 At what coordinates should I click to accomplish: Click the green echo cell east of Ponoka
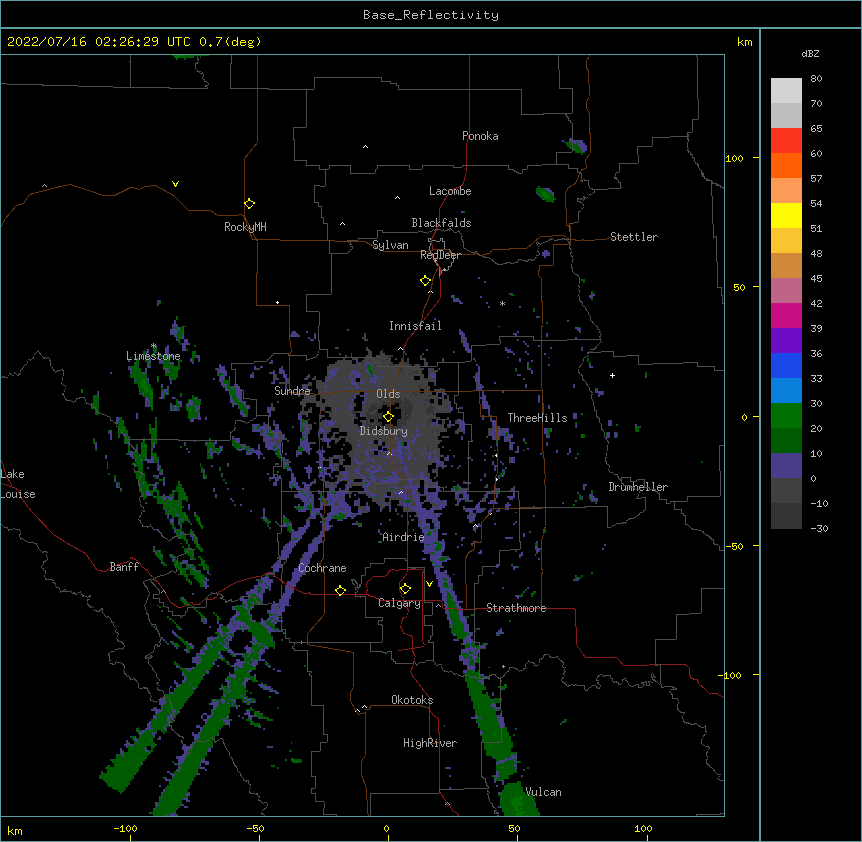pyautogui.click(x=576, y=146)
